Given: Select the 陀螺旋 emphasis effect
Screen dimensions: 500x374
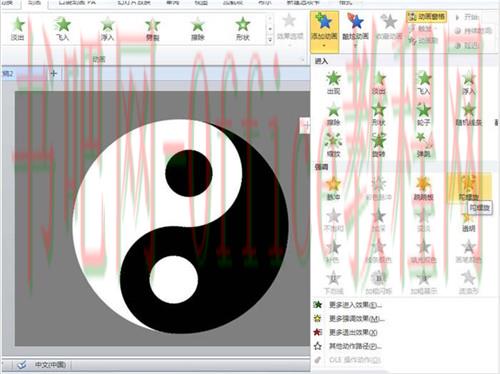Looking at the screenshot, I should [469, 187].
